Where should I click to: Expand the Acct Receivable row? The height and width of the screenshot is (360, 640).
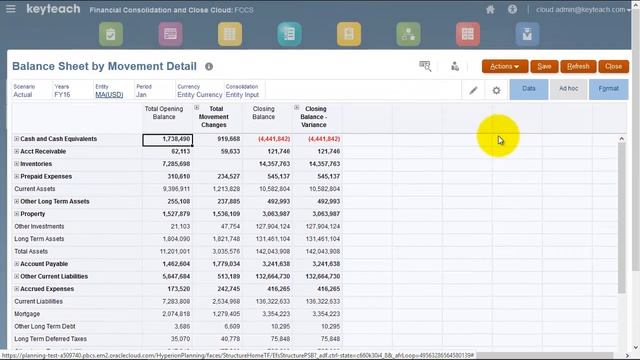tap(16, 151)
